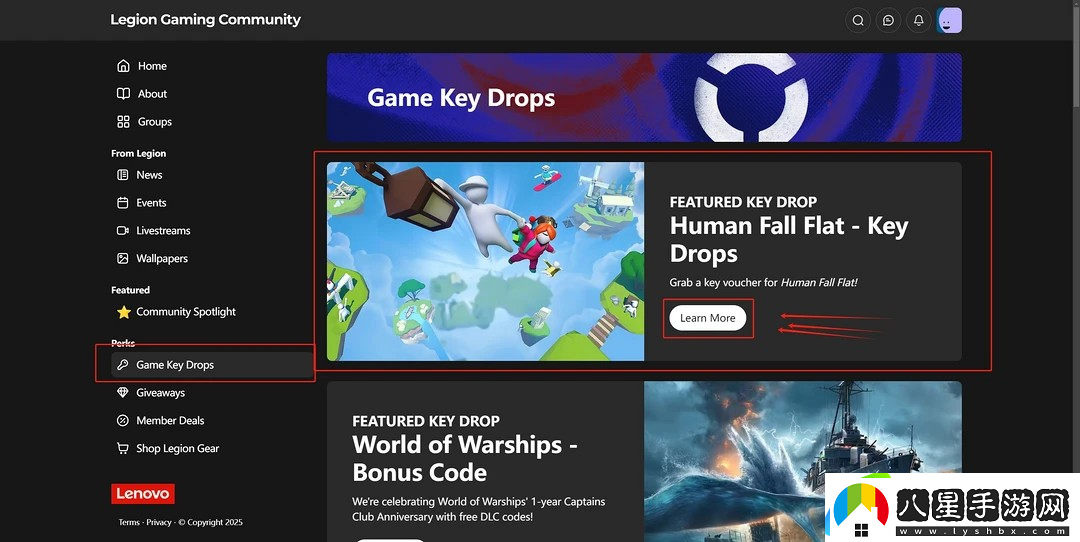Click the Human Fall Flat artwork

point(486,261)
